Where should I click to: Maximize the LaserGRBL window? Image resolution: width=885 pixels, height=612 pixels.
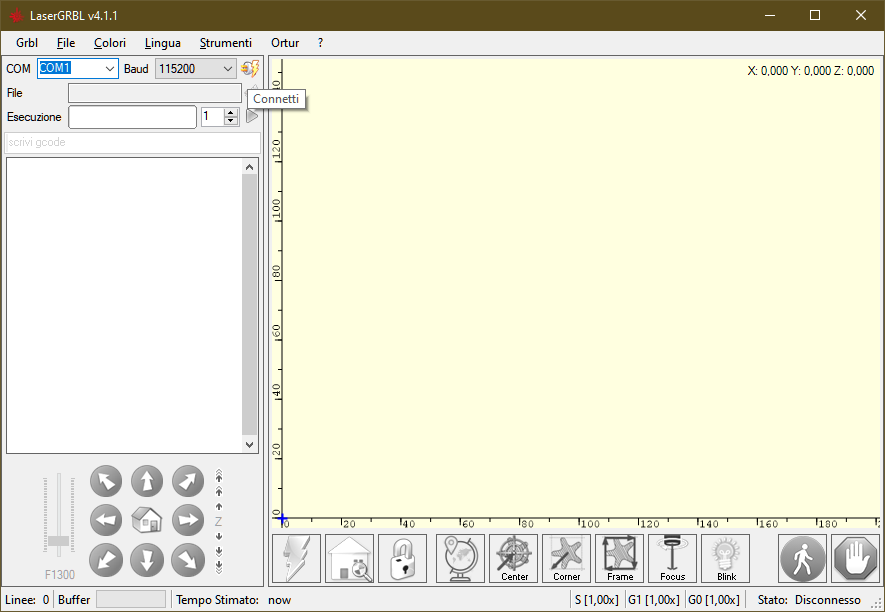tap(814, 15)
